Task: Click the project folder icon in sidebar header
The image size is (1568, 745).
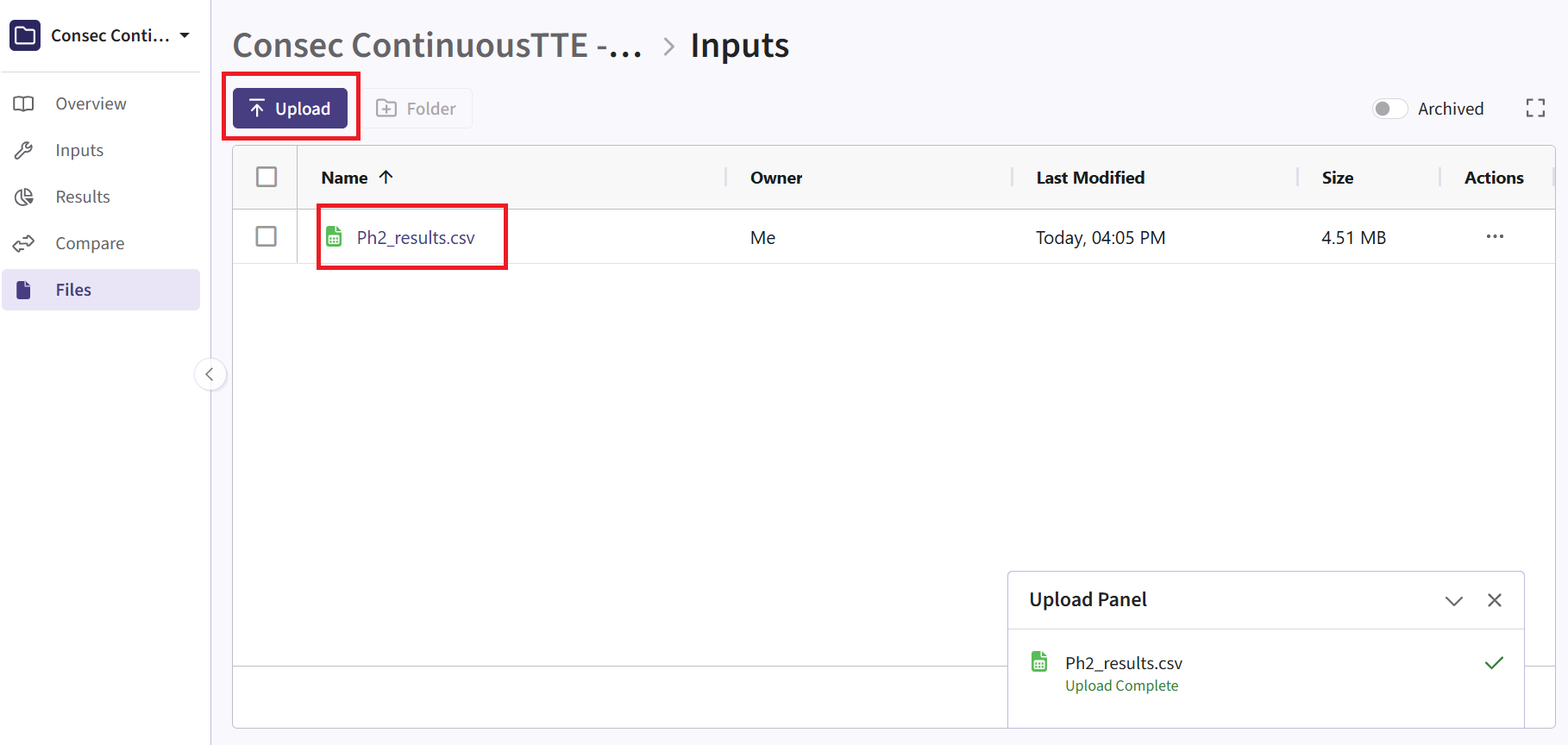Action: click(x=25, y=35)
